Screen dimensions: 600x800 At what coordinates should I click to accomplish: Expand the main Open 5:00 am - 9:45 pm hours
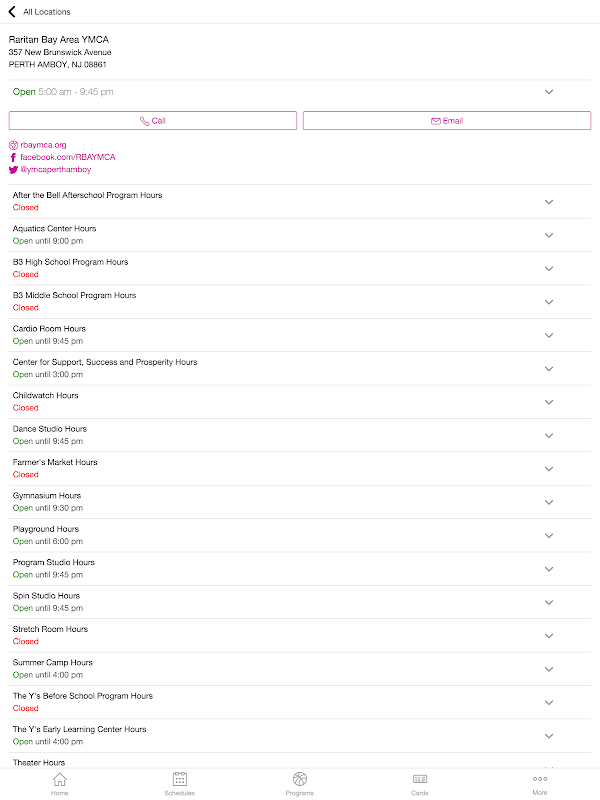[549, 92]
